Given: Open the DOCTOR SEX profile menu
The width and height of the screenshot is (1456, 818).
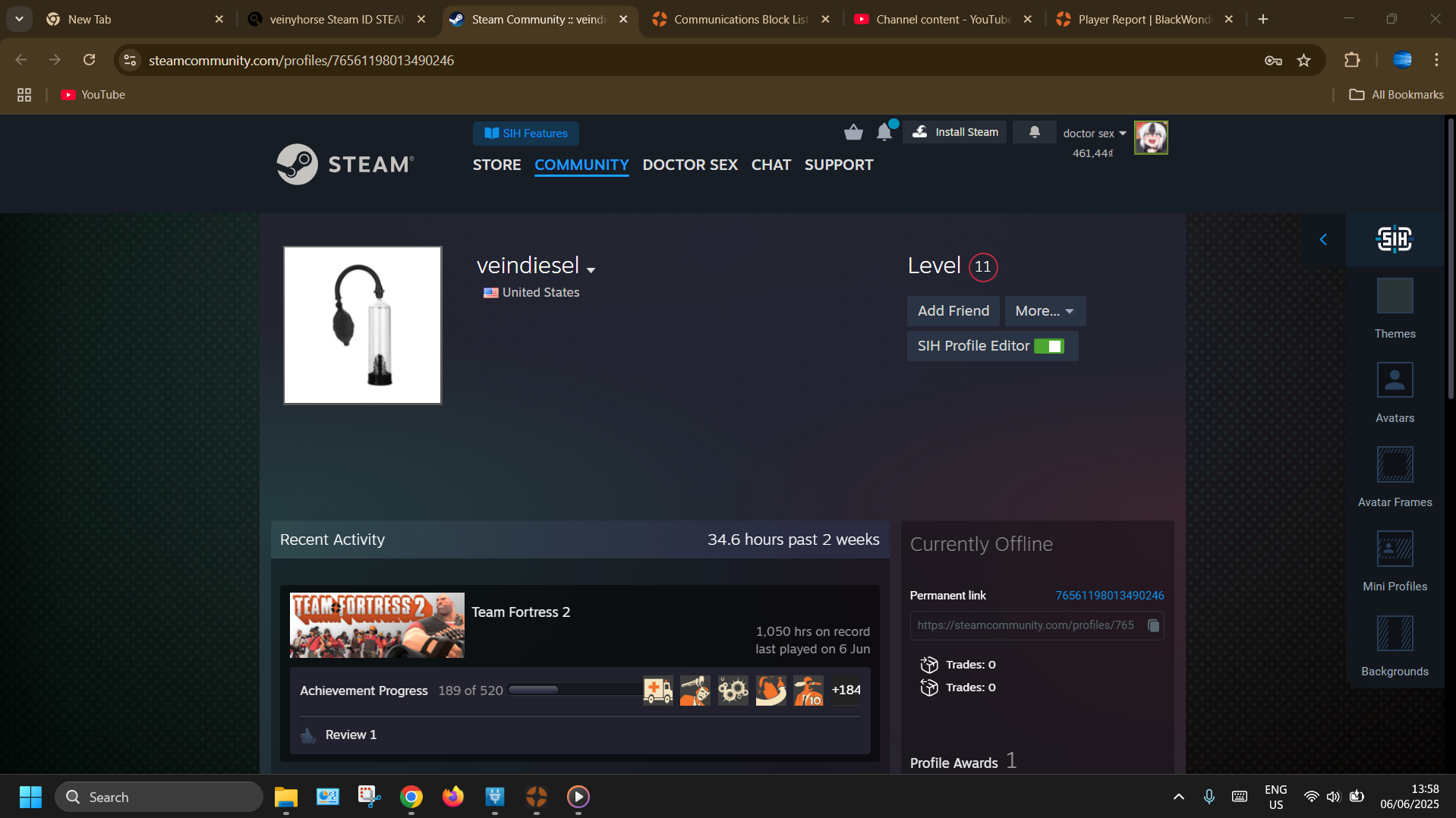Looking at the screenshot, I should (690, 165).
